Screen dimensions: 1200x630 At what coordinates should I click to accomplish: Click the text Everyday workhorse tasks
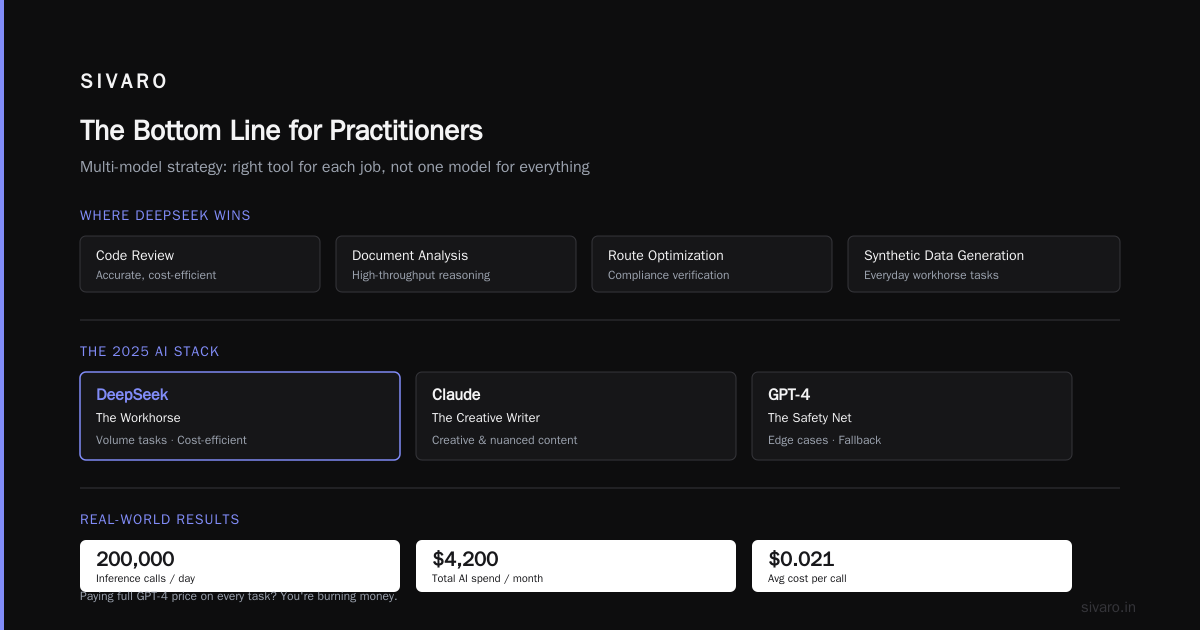click(x=931, y=275)
